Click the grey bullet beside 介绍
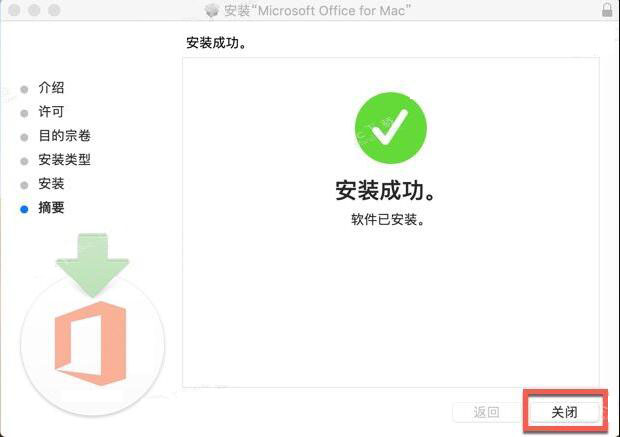This screenshot has width=620, height=437. (24, 89)
